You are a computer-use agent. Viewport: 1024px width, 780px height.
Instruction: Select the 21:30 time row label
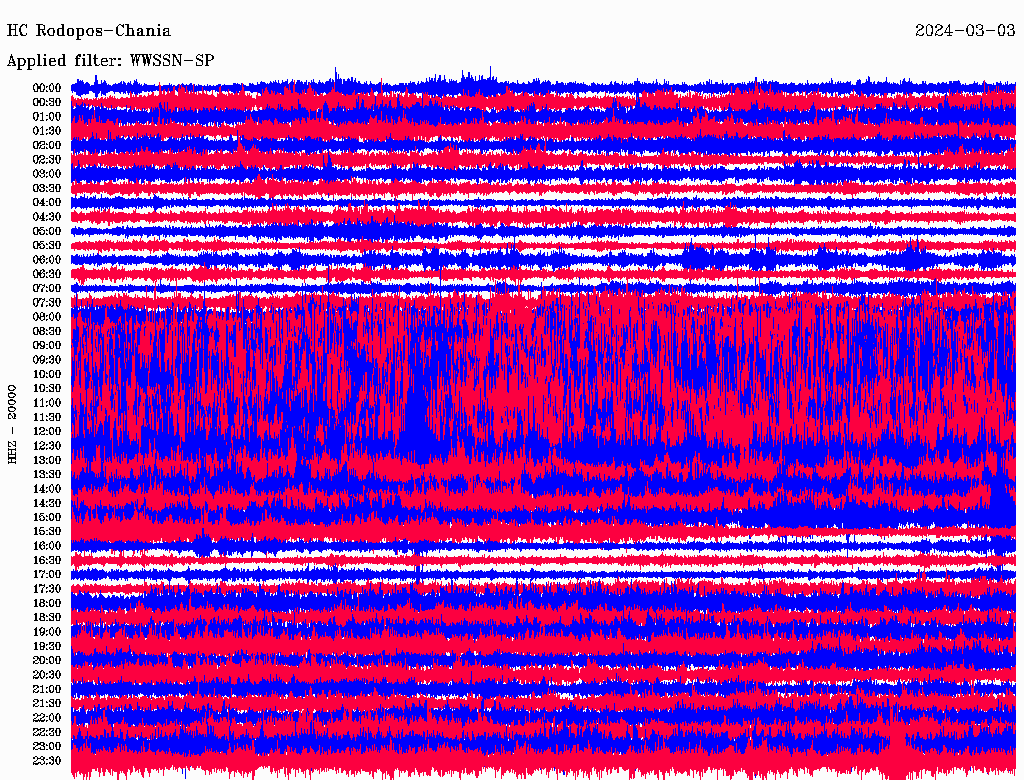tap(47, 703)
